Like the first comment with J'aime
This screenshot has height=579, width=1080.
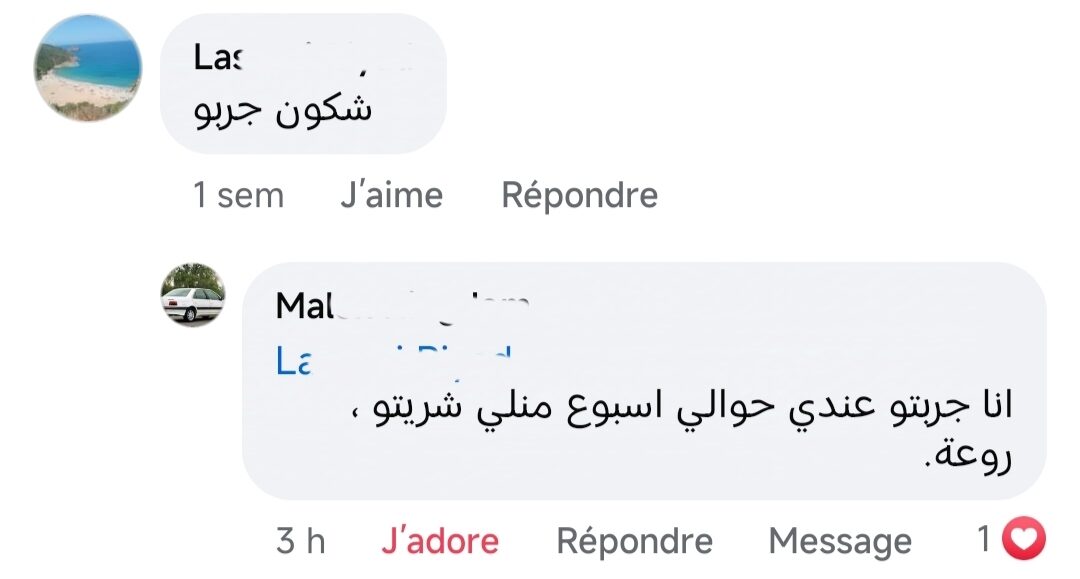point(391,195)
